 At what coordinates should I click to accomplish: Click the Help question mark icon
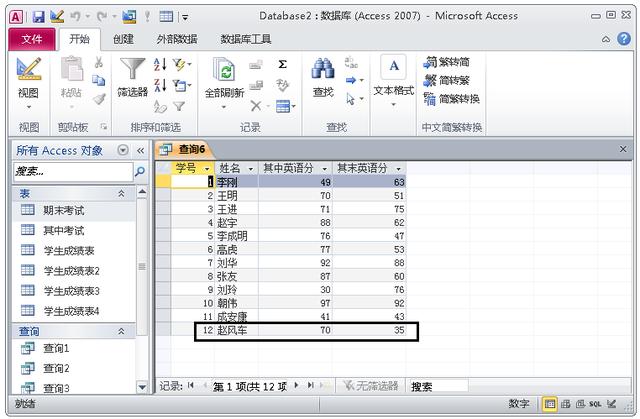[624, 39]
